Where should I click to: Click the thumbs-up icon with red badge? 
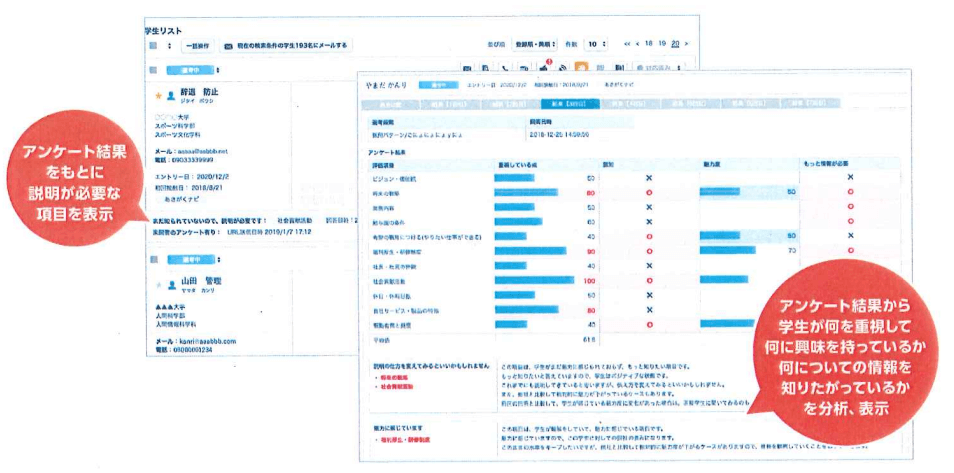(543, 68)
